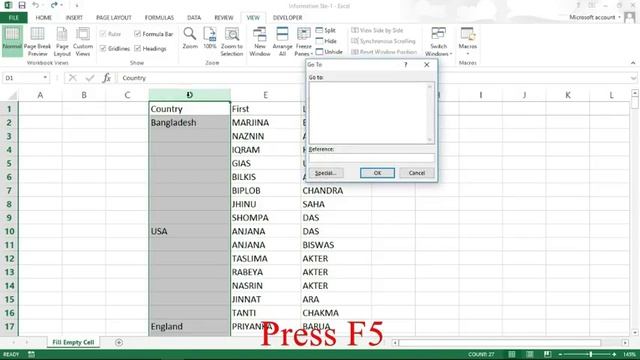Set zoom to 100%
640x360 pixels.
pos(210,38)
